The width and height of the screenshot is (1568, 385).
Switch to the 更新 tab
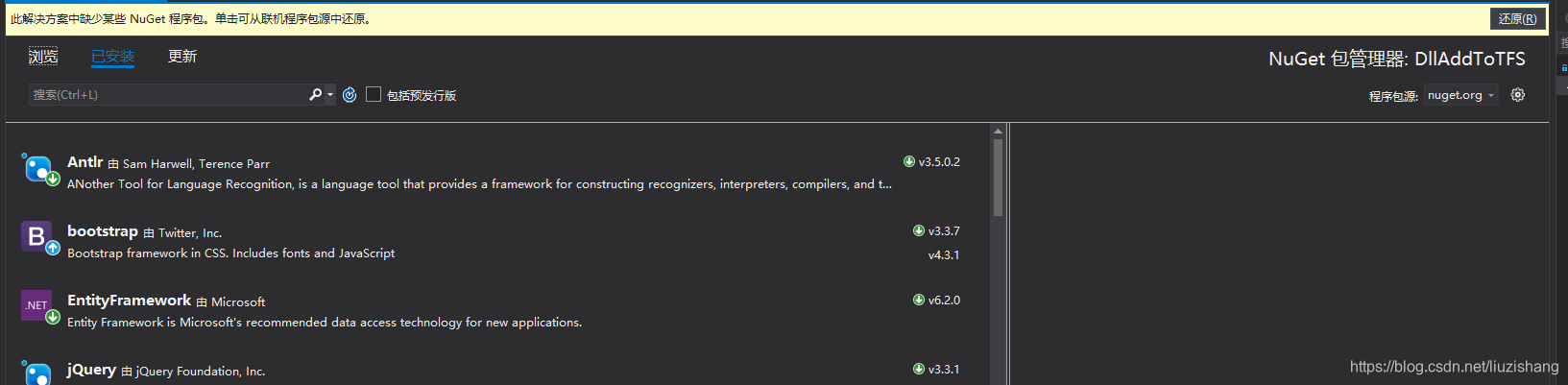point(182,57)
